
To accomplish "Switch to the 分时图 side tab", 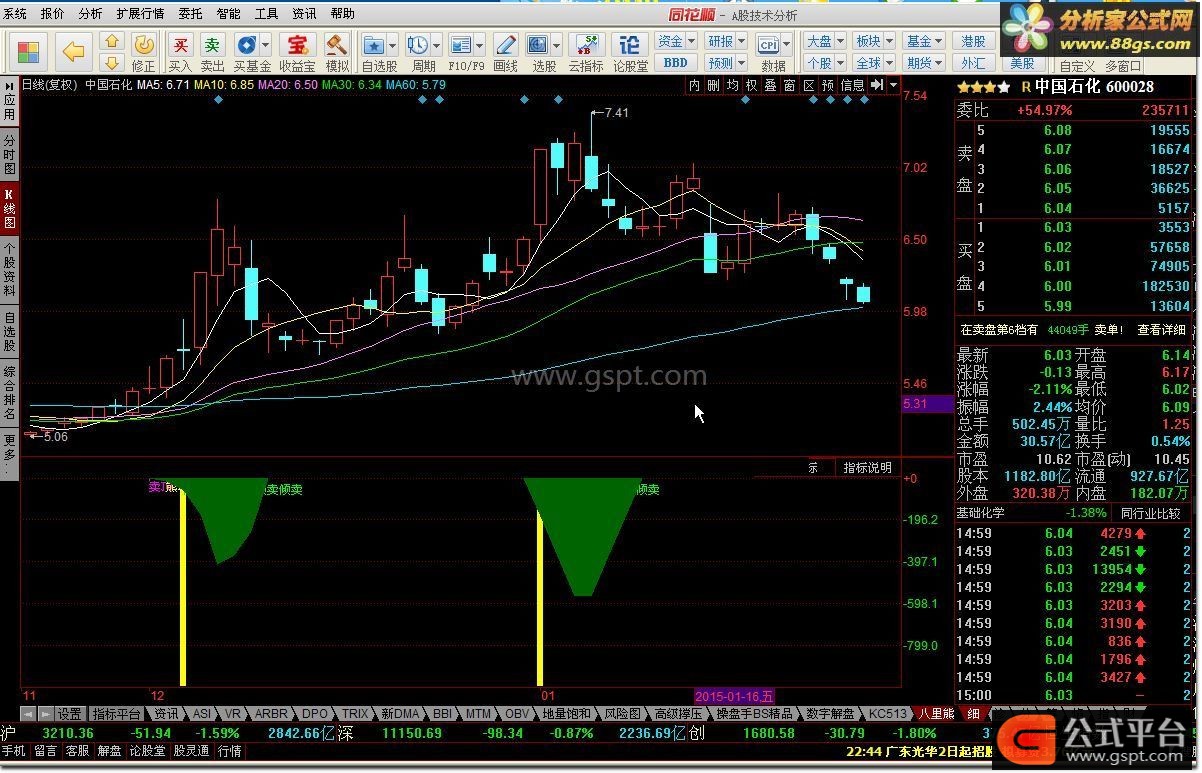I will point(9,153).
